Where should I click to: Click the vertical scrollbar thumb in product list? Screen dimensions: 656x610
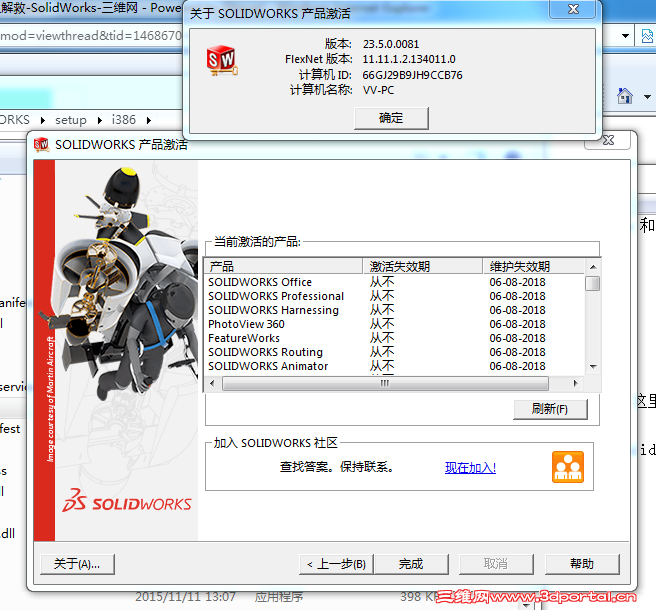pos(593,283)
